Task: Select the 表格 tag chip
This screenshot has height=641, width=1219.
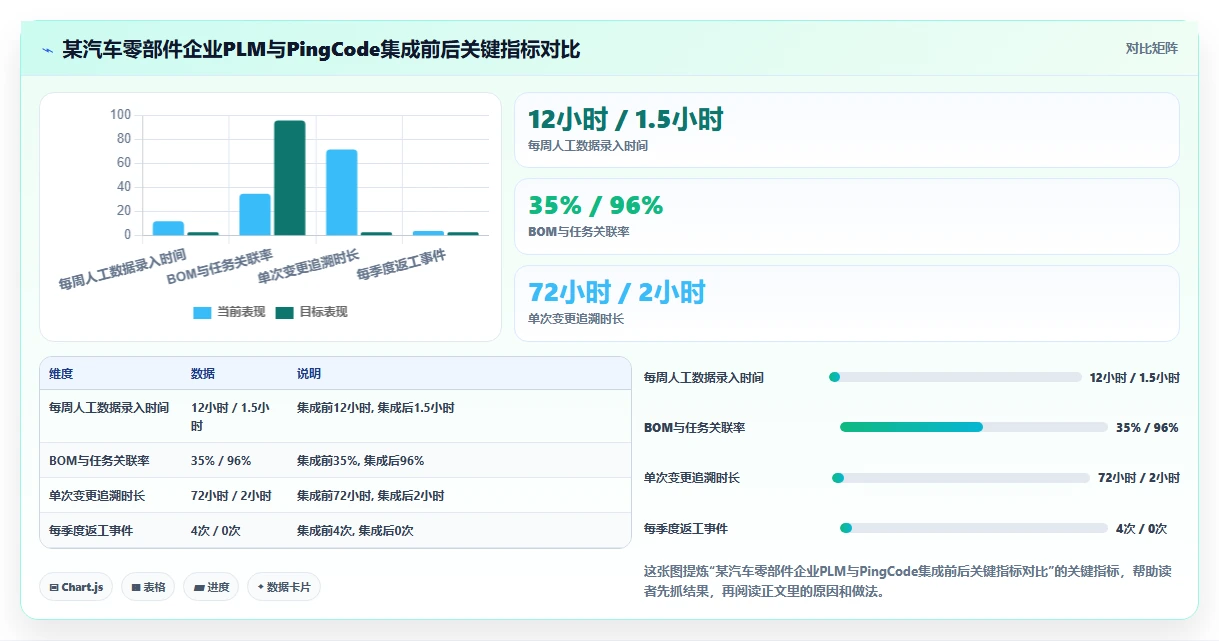Action: [x=148, y=587]
